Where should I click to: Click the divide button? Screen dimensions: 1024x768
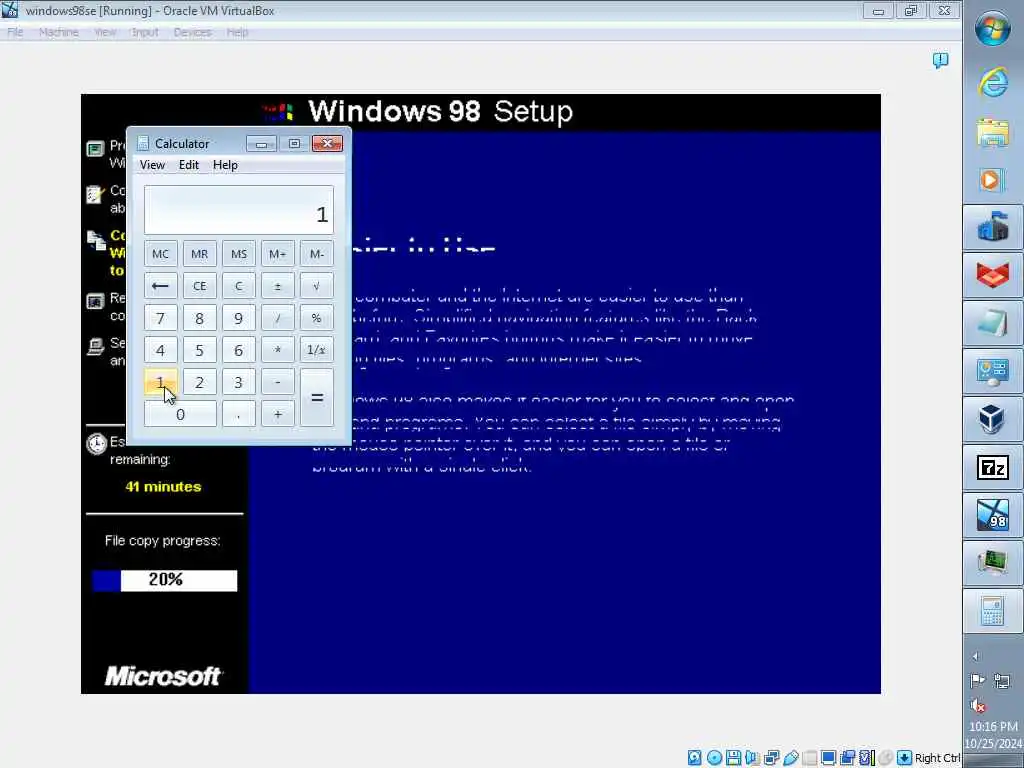[x=278, y=318]
